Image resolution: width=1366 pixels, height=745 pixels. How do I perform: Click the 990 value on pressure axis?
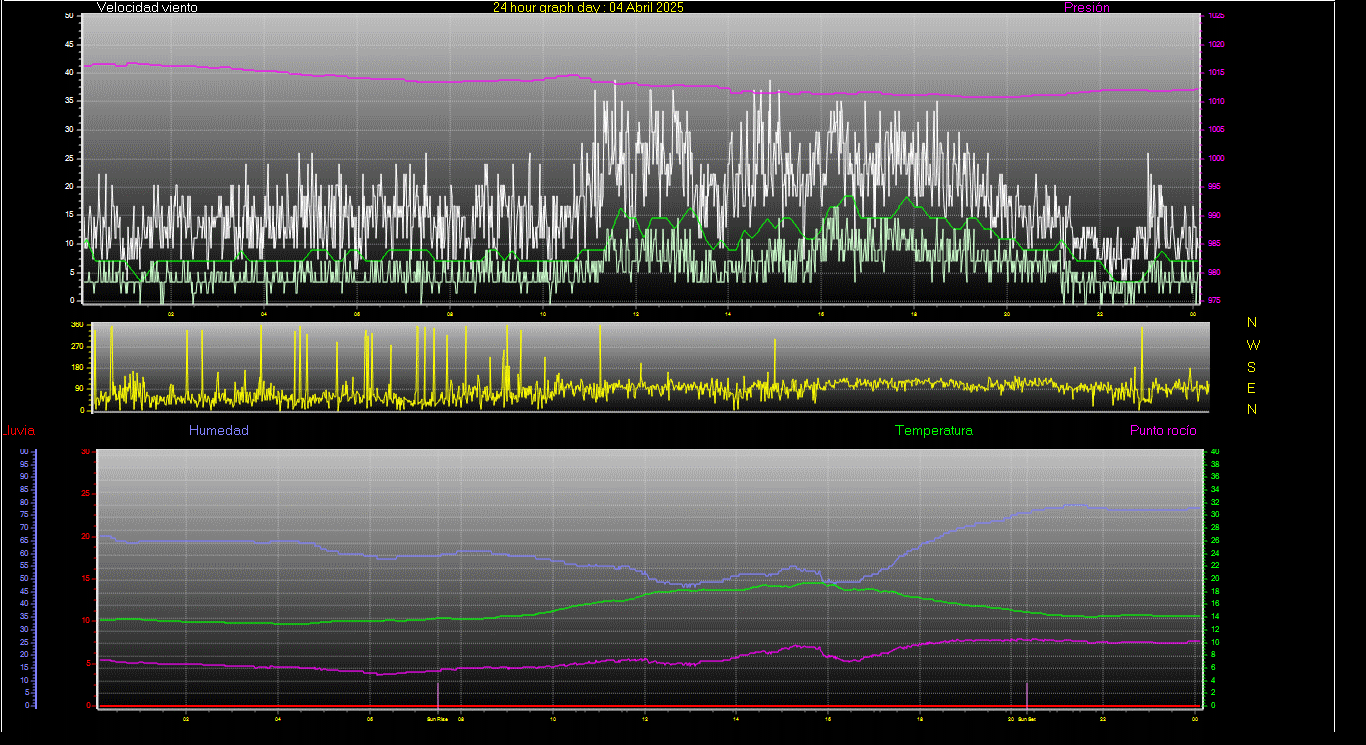[x=1213, y=216]
